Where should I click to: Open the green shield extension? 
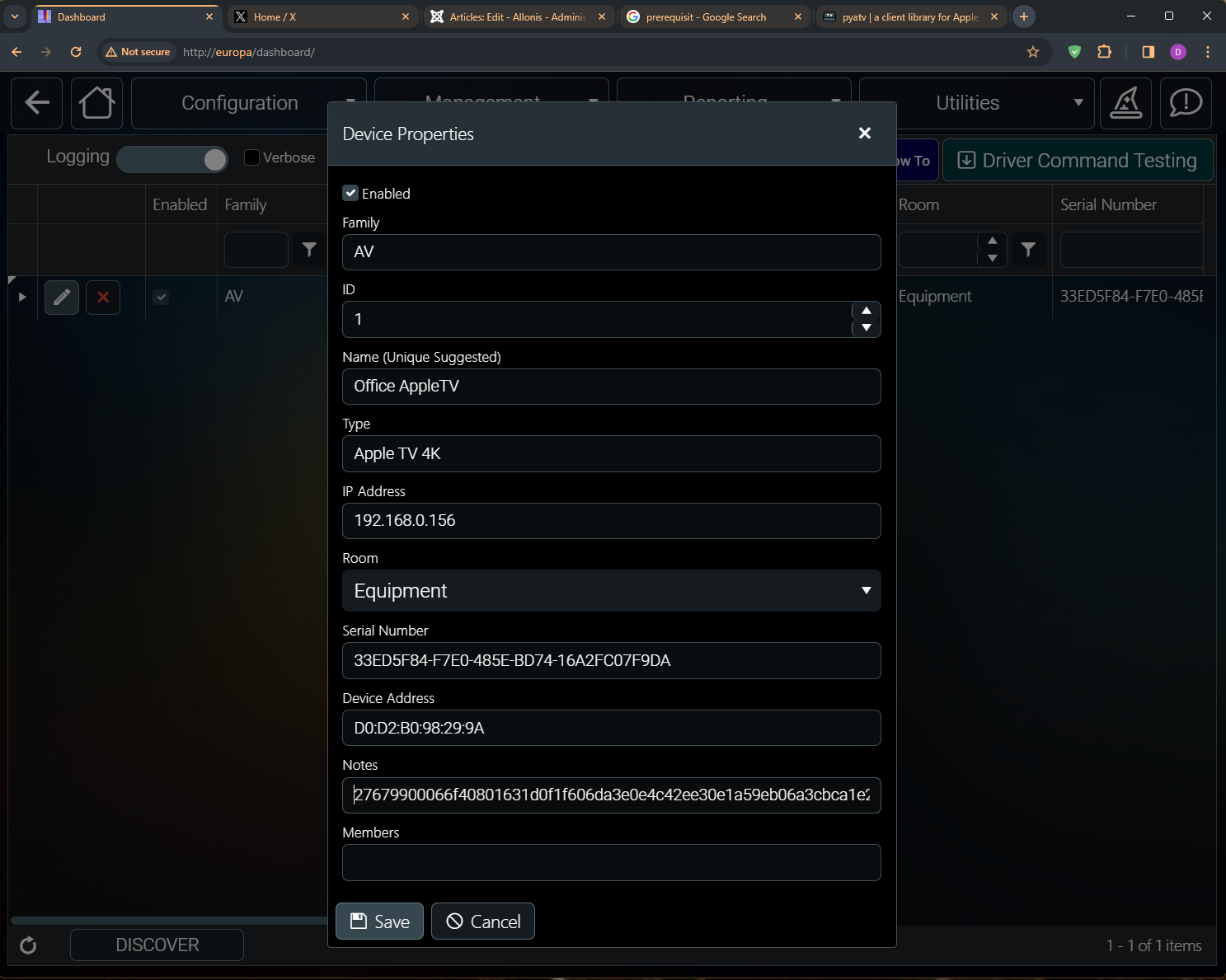[x=1074, y=52]
